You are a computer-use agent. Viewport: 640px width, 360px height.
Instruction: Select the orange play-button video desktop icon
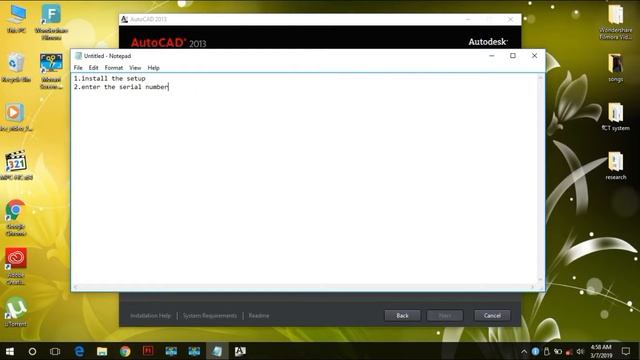coord(16,117)
